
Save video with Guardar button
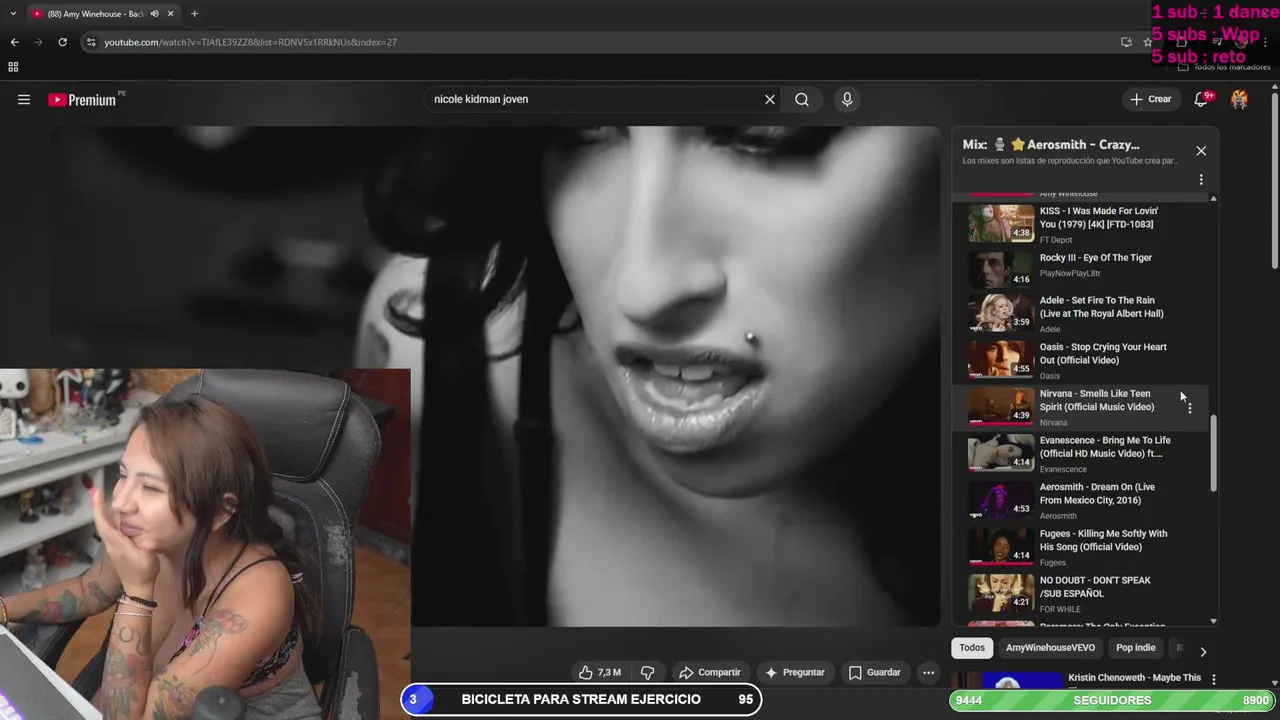[875, 672]
